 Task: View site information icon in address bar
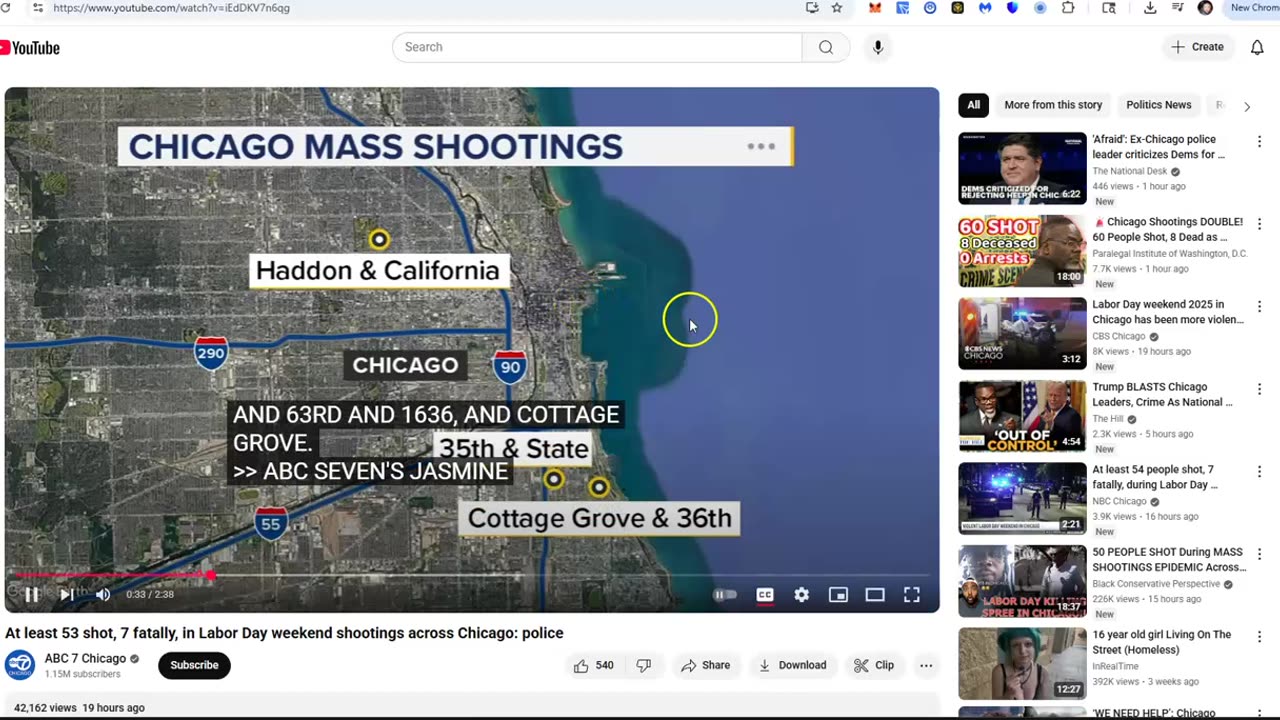pos(38,8)
